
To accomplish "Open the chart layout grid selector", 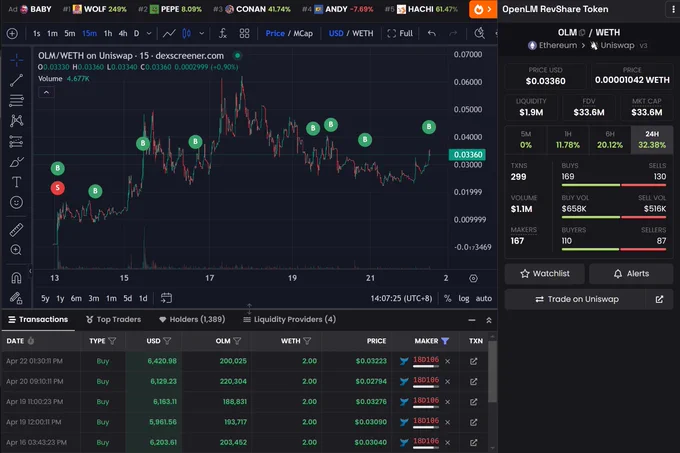I will click(244, 33).
